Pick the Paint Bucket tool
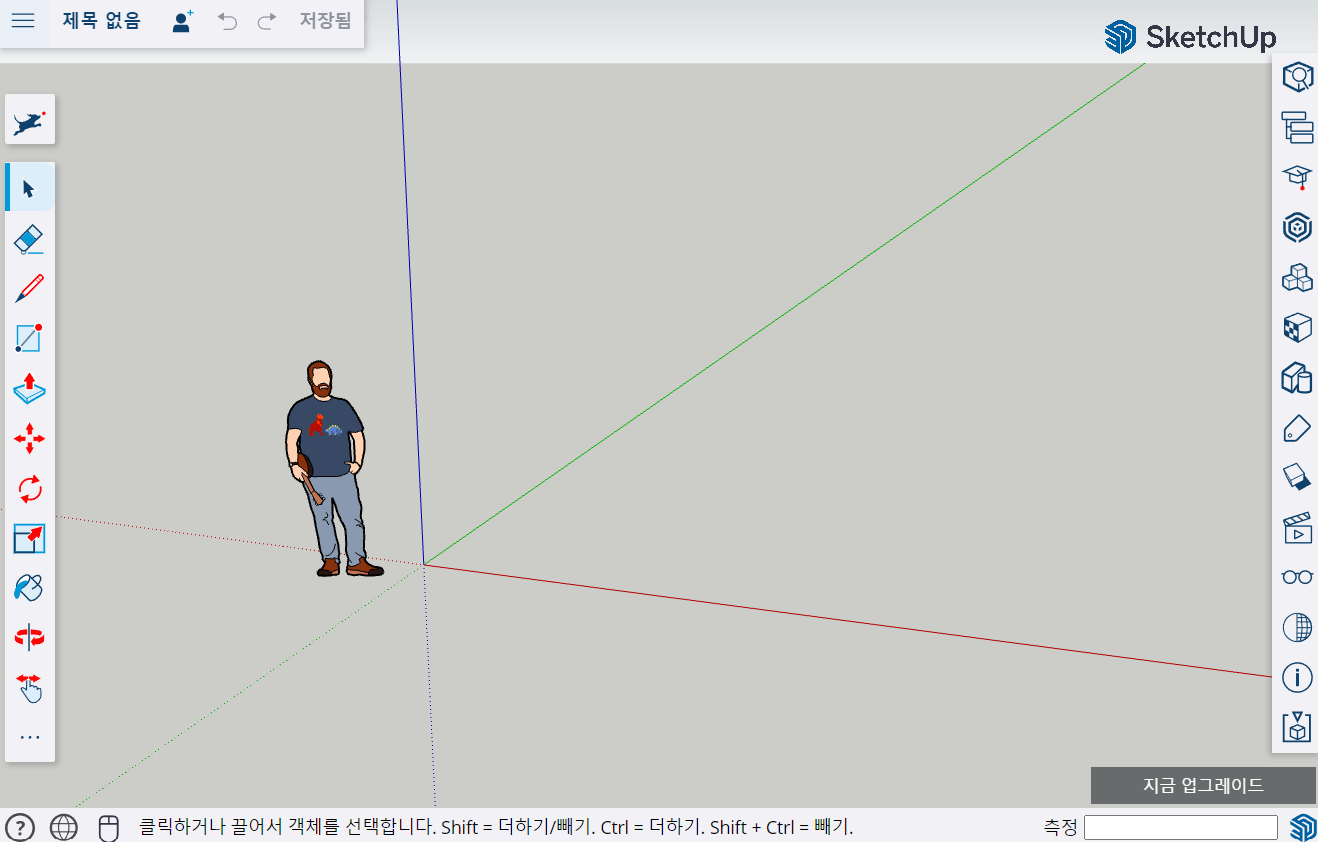The image size is (1318, 842). [x=29, y=588]
